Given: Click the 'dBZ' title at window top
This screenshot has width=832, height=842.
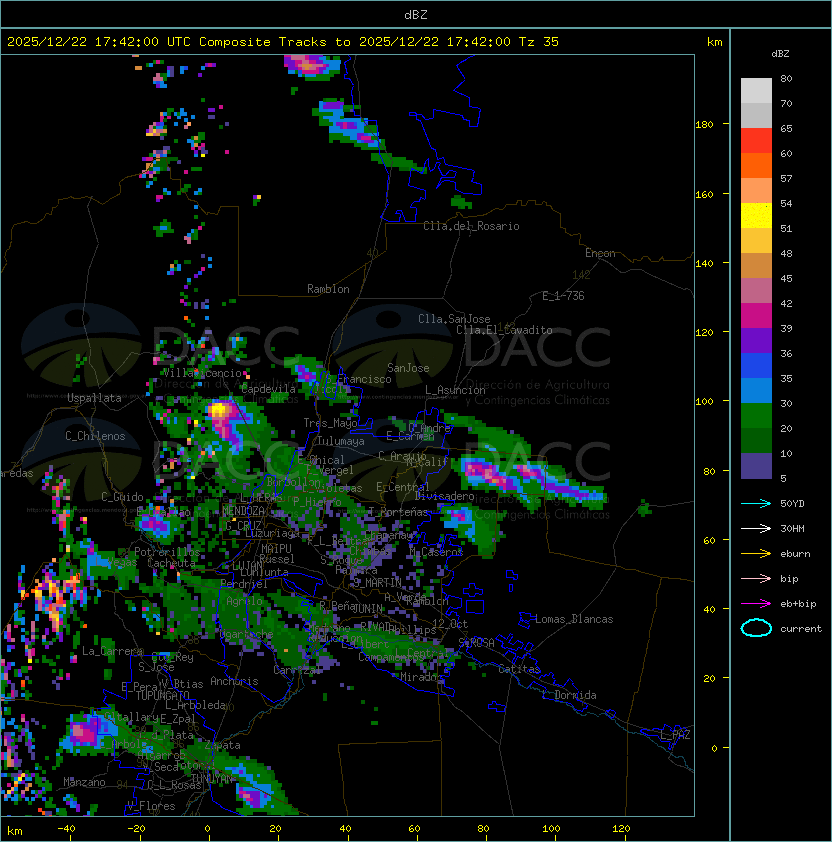Looking at the screenshot, I should [416, 15].
